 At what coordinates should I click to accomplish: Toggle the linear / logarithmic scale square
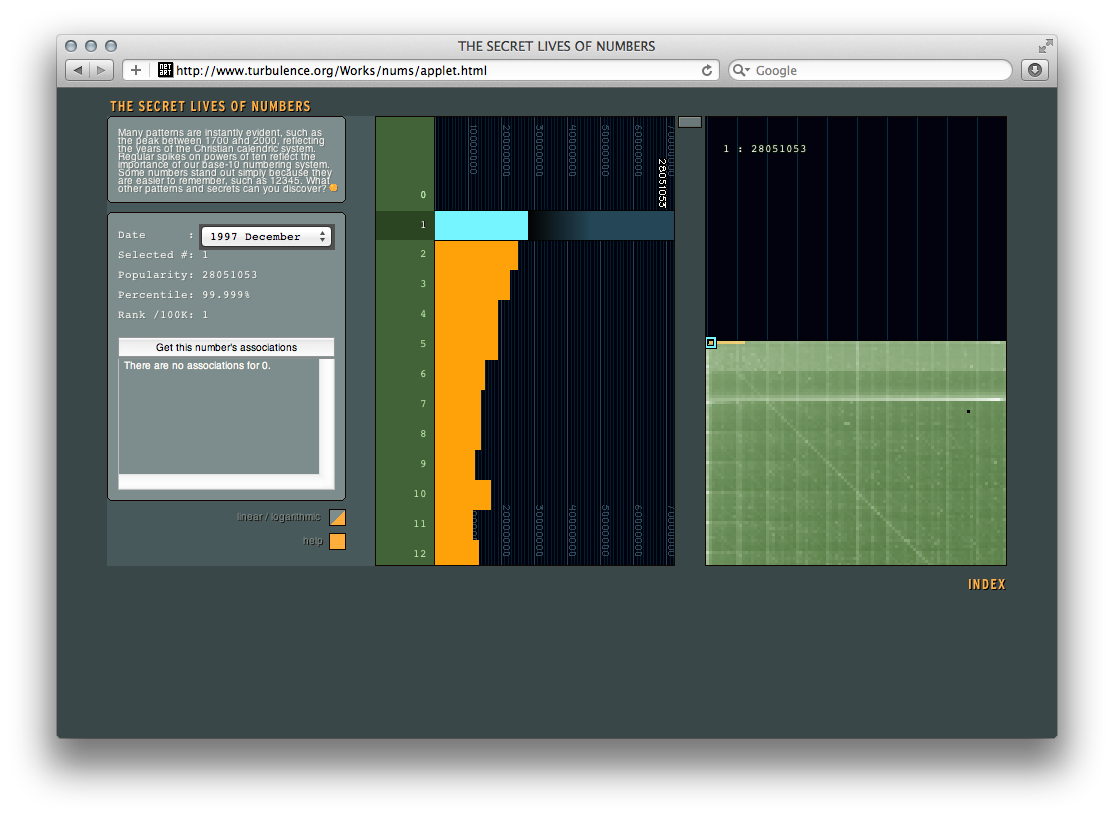(x=337, y=517)
